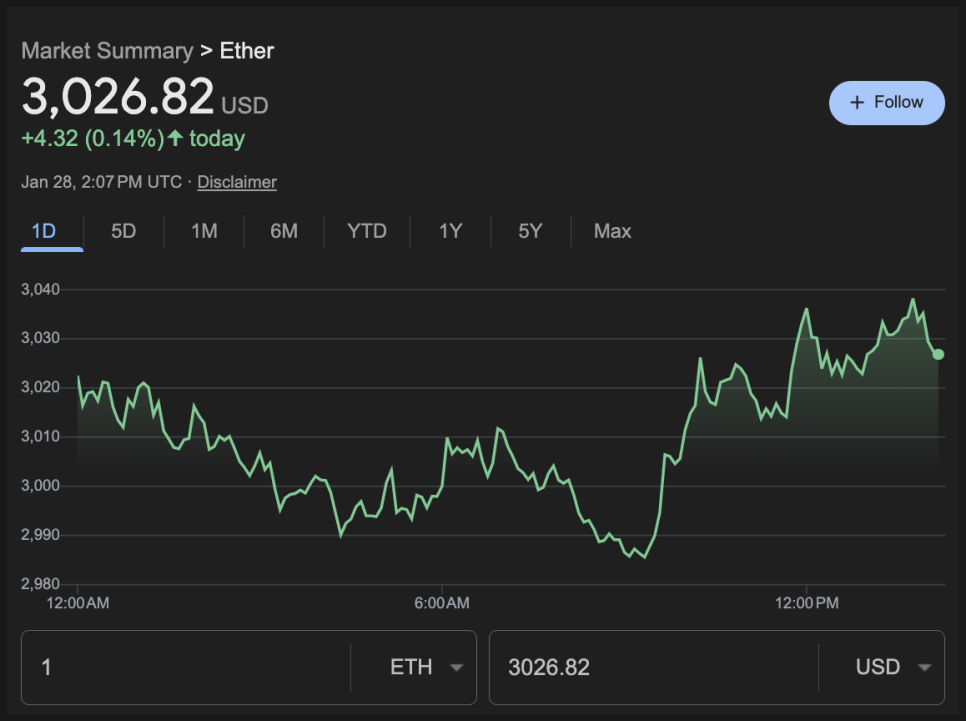Click the 6:00 AM x-axis label
966x721 pixels.
point(442,603)
